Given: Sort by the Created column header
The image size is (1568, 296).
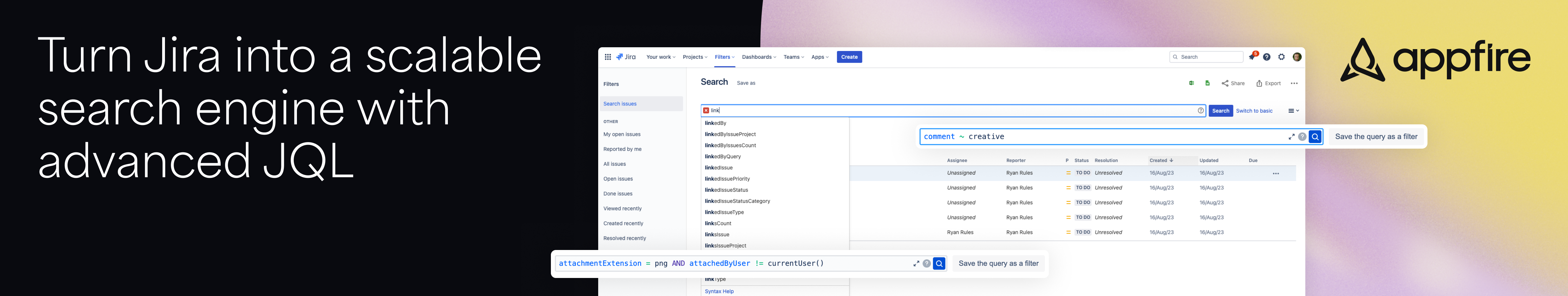Looking at the screenshot, I should tap(1161, 160).
